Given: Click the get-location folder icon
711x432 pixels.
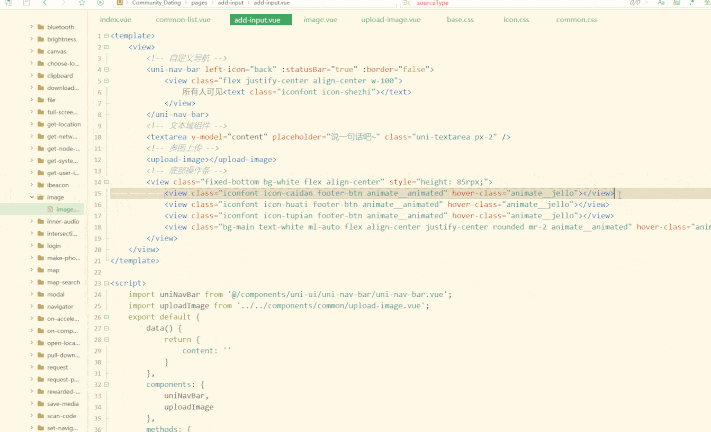Looking at the screenshot, I should tap(41, 124).
